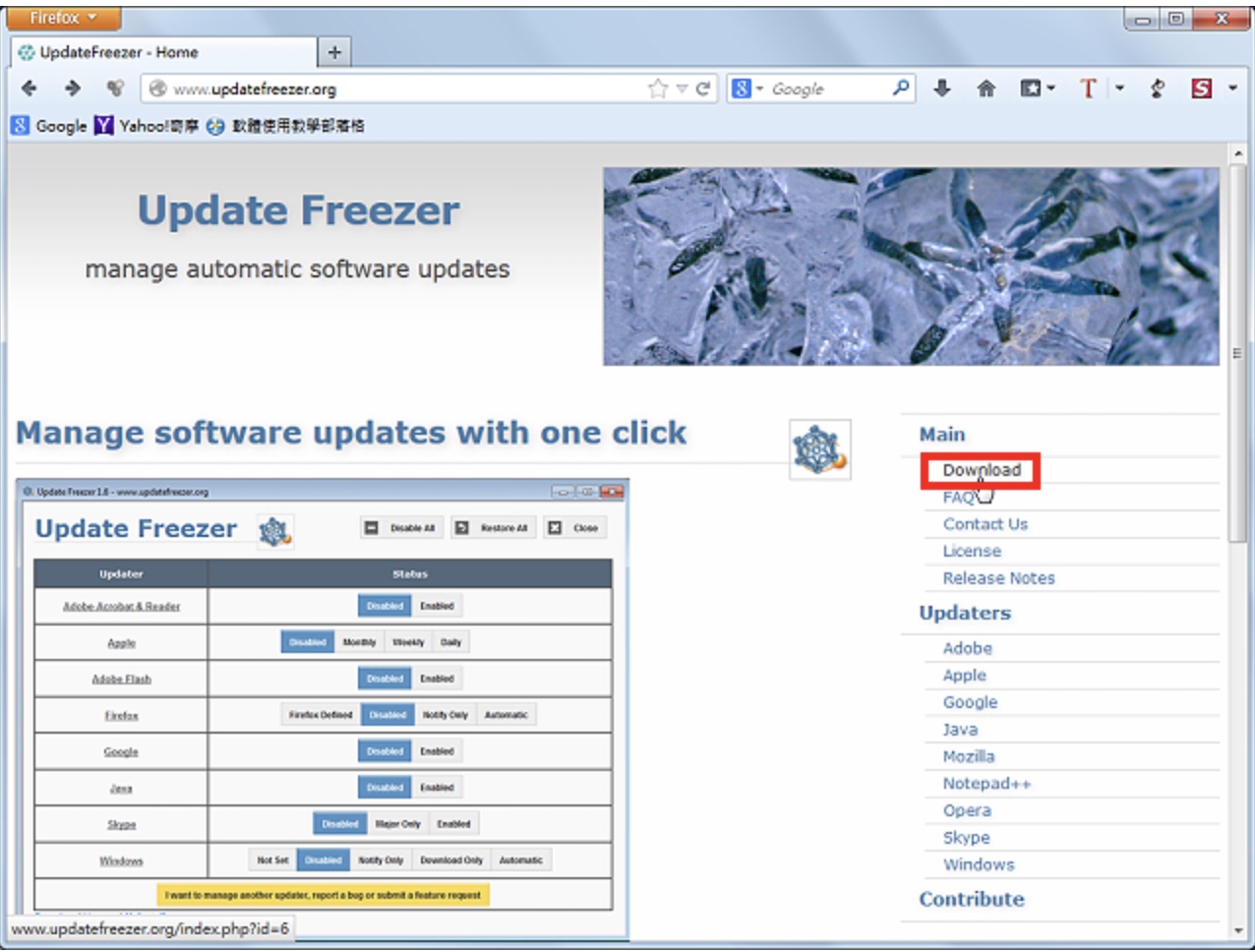Open the Adobe updater link
The width and height of the screenshot is (1255, 952).
(967, 648)
